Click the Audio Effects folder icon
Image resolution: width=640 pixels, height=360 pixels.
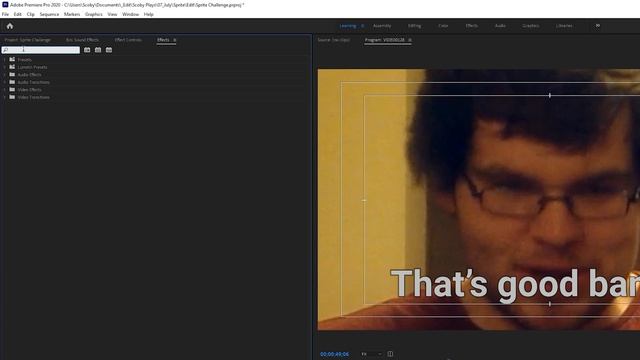pos(12,75)
